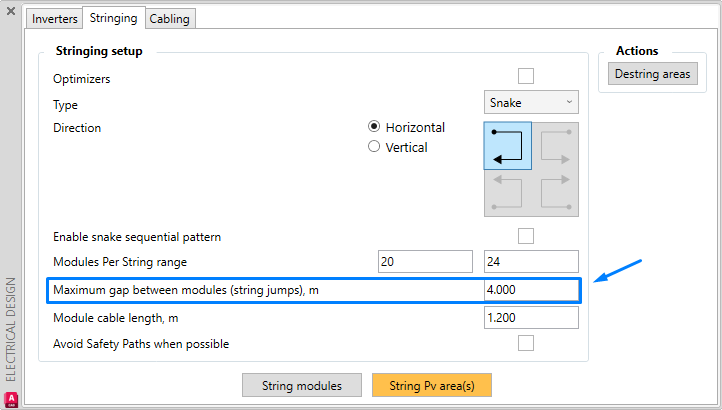Enable snake sequential pattern checkbox

click(x=525, y=236)
